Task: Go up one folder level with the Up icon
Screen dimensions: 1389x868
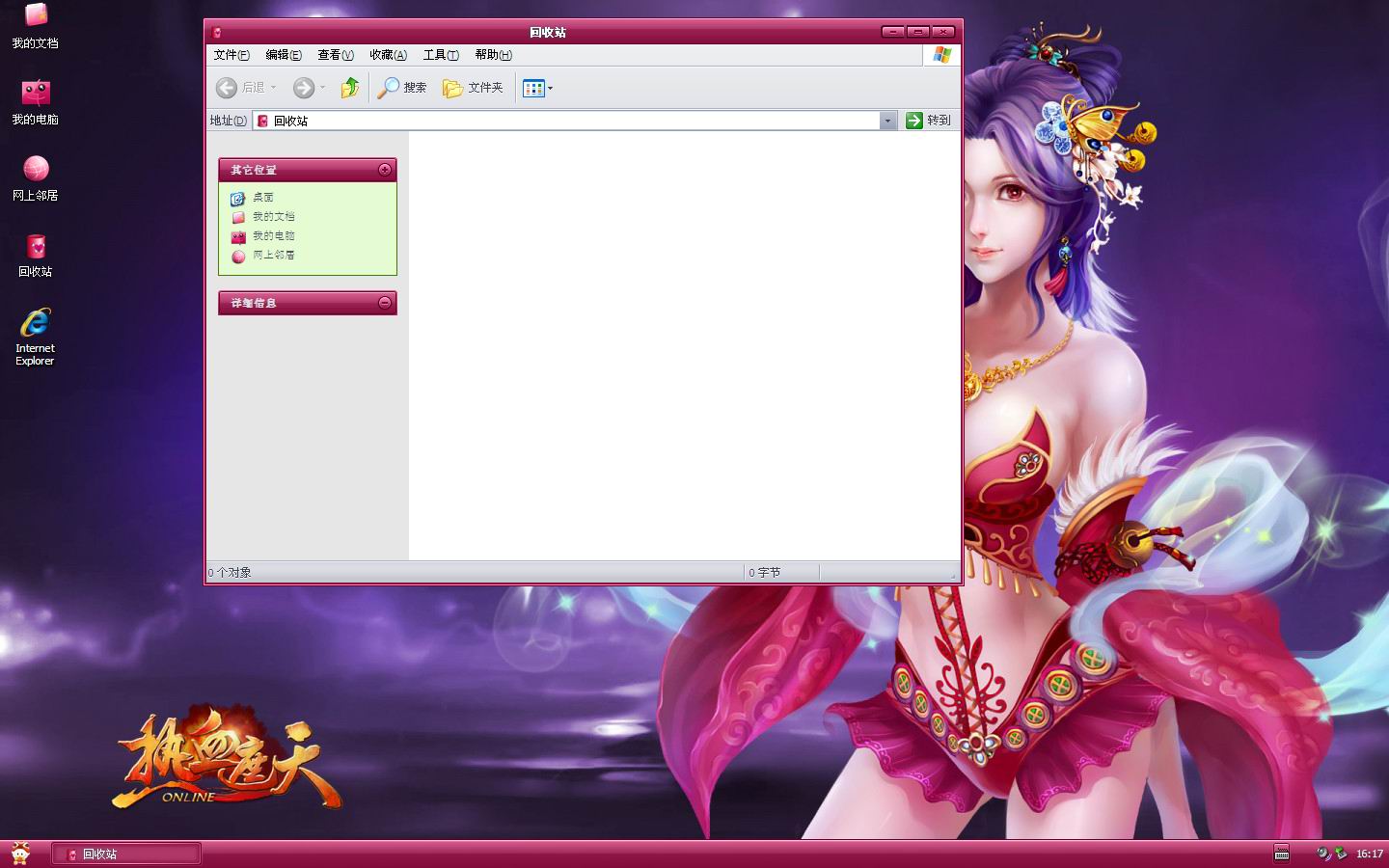Action: click(350, 88)
